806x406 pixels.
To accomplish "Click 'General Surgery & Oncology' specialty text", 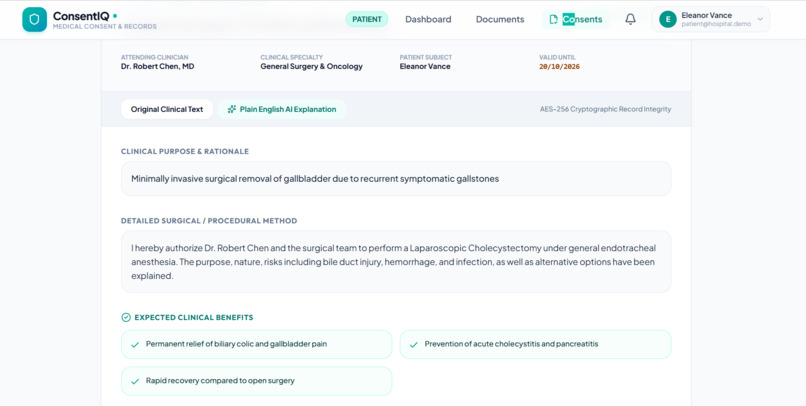I will pos(312,66).
